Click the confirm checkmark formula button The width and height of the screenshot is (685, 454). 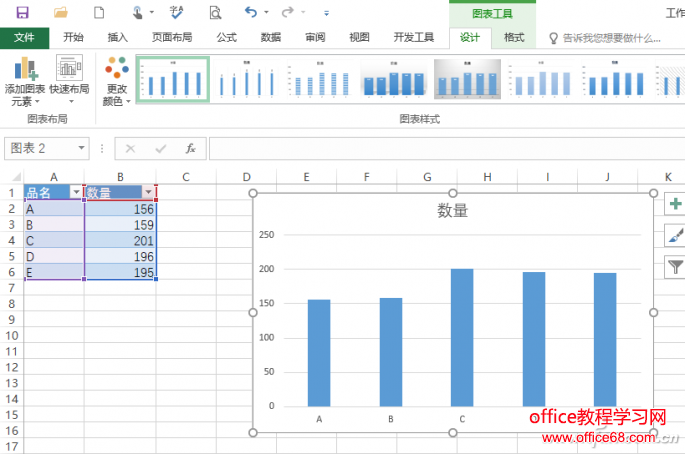click(x=160, y=149)
